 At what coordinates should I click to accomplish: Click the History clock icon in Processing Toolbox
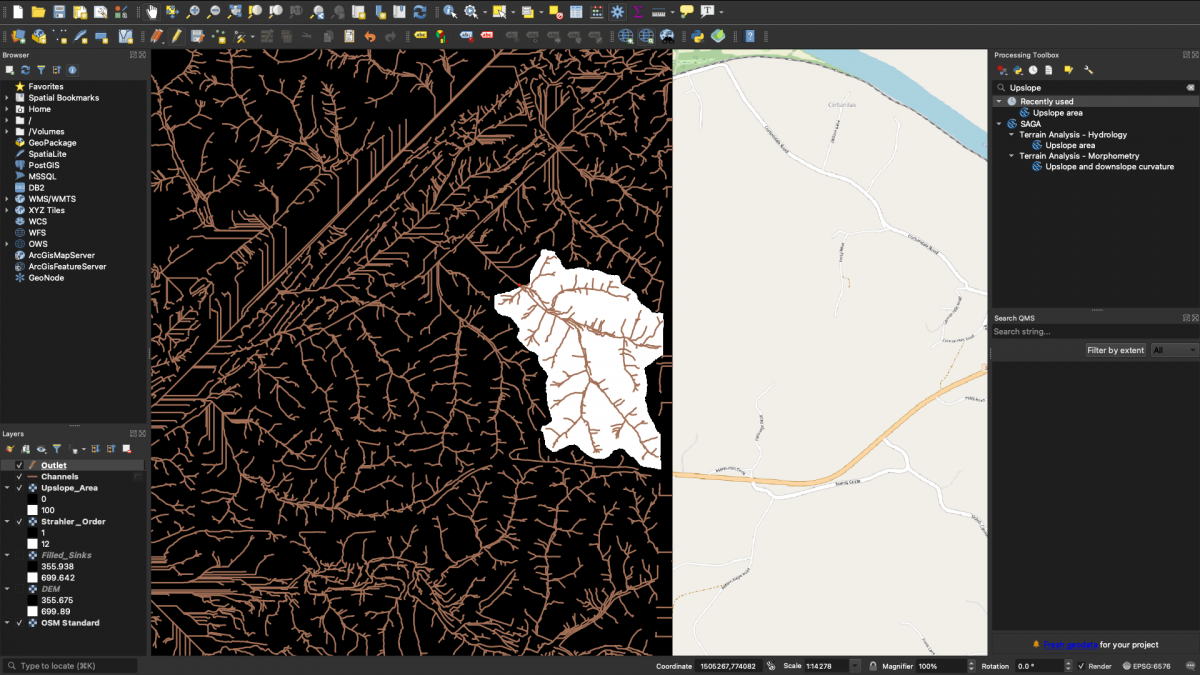click(x=1033, y=70)
